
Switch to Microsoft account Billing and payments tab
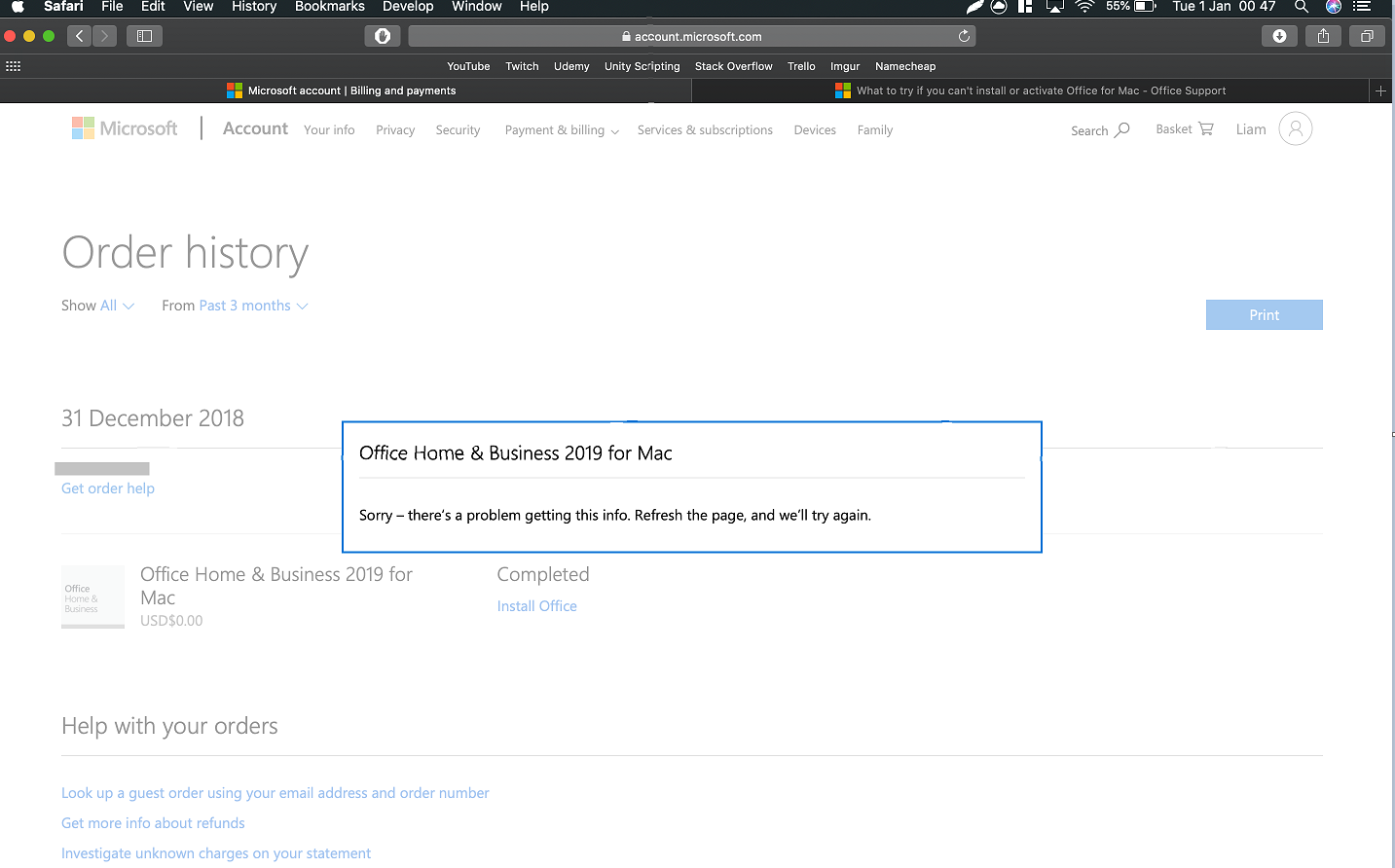[x=346, y=90]
